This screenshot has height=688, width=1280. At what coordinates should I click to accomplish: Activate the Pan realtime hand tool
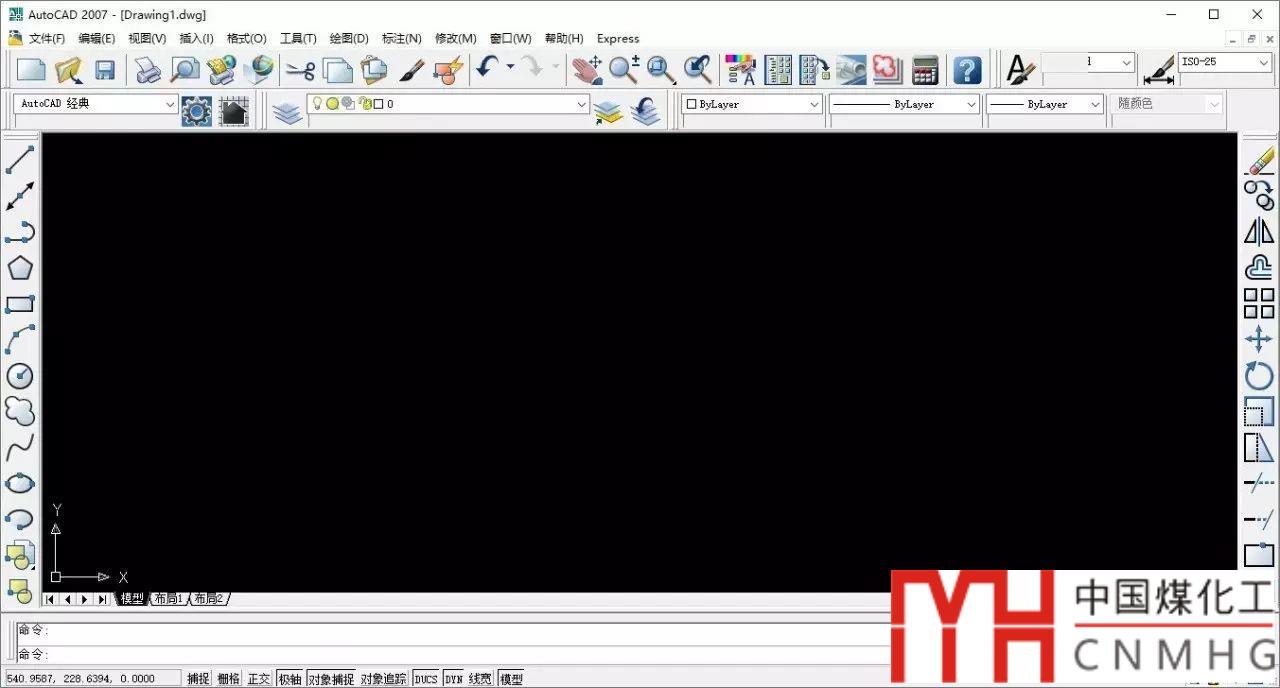click(587, 69)
